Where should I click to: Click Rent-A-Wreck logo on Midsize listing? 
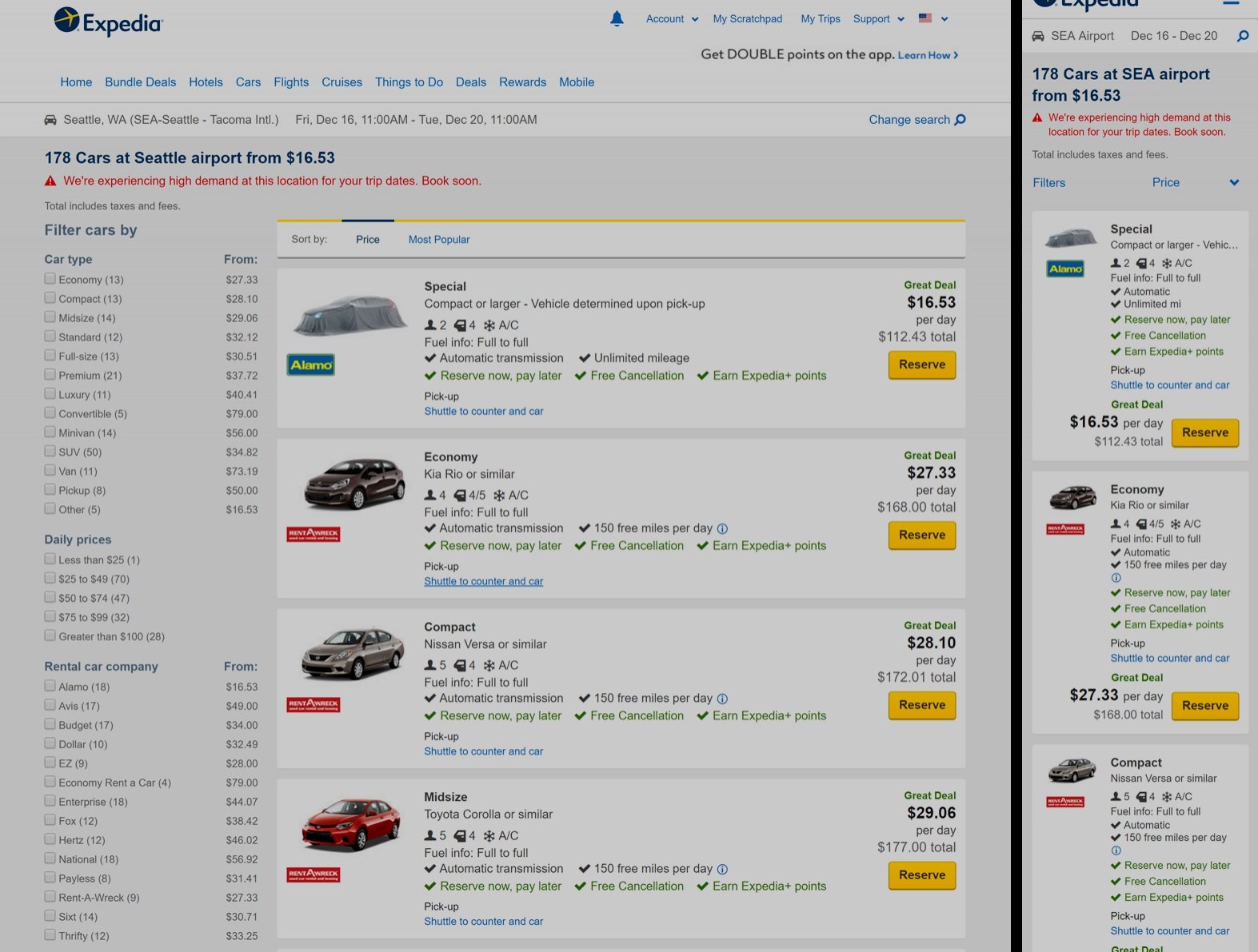[x=314, y=875]
